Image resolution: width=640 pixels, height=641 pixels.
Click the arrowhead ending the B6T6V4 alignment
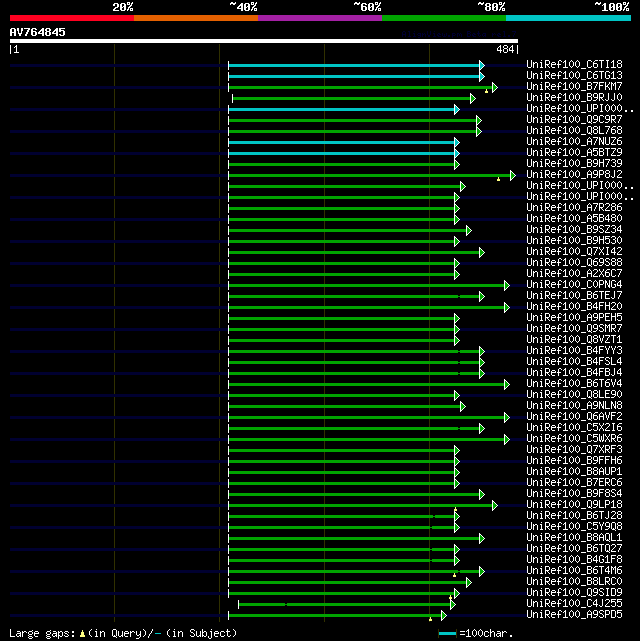[507, 384]
